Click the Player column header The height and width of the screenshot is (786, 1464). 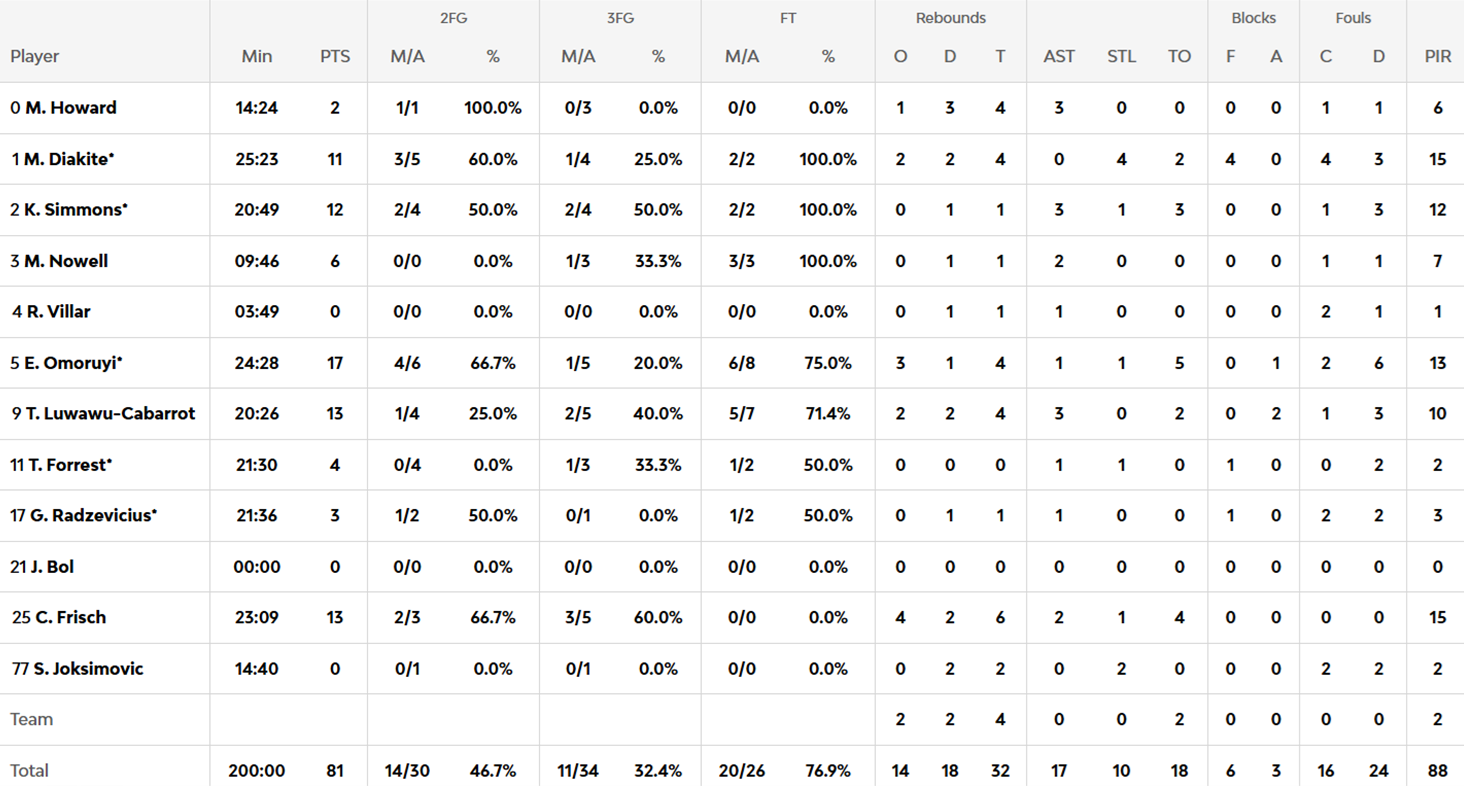35,57
